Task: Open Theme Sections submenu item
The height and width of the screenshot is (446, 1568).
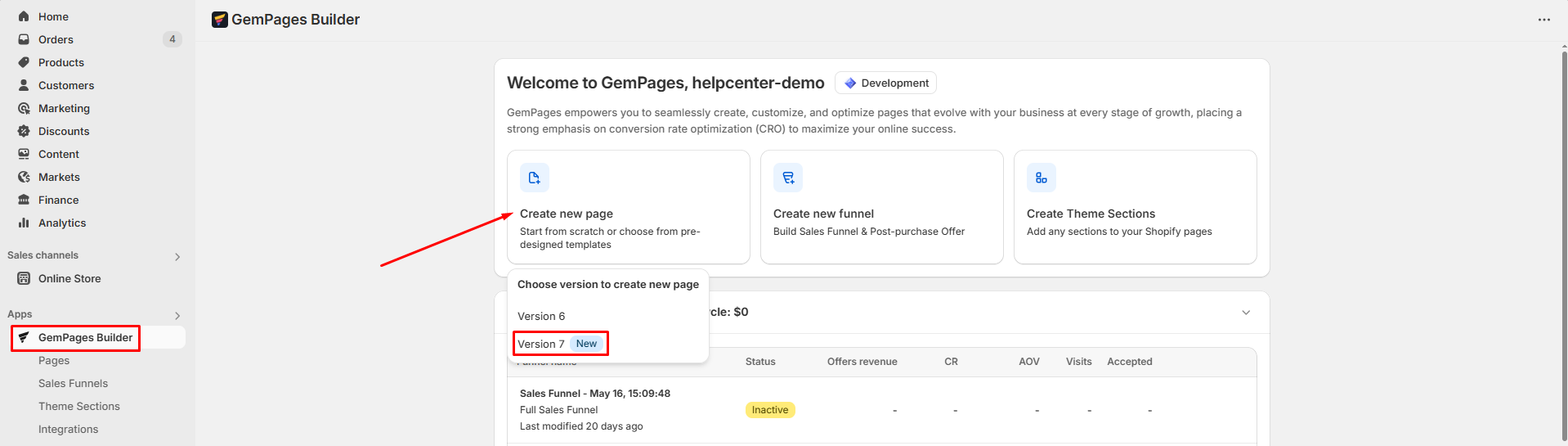Action: point(78,406)
